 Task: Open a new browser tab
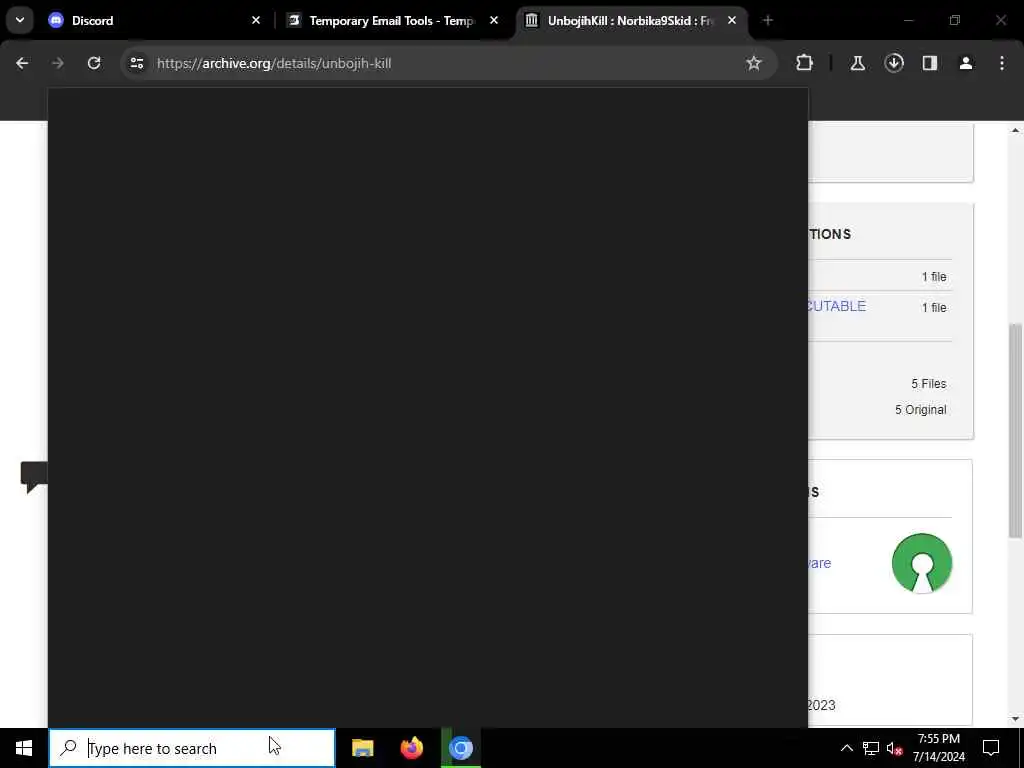(x=767, y=20)
